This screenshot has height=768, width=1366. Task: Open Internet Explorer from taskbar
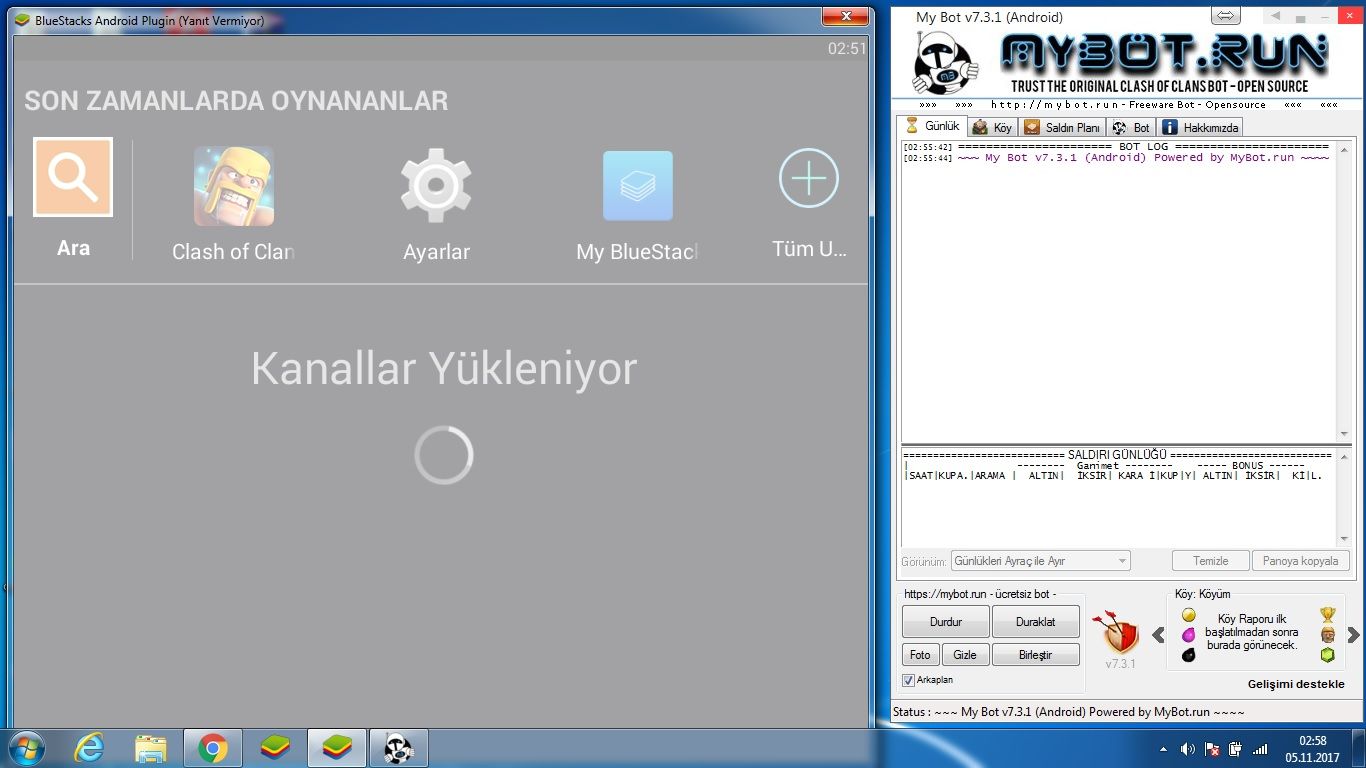pos(89,748)
